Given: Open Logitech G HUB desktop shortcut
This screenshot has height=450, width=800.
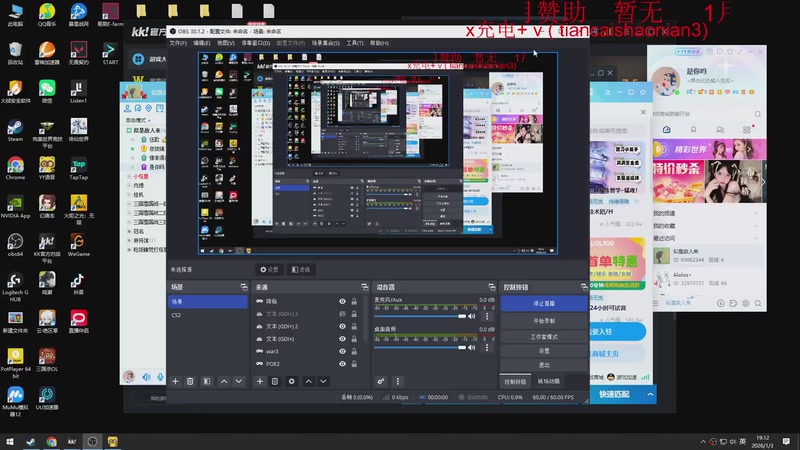Looking at the screenshot, I should (x=15, y=287).
